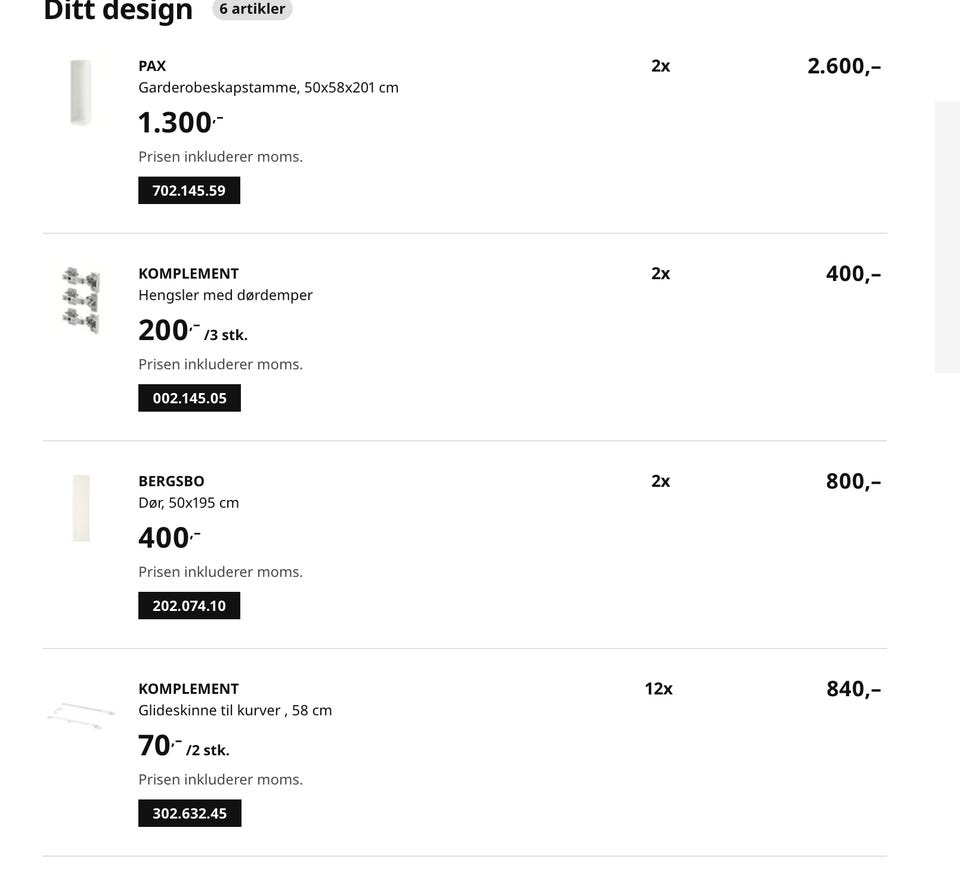
Task: Click the 840,– line total
Action: pos(853,689)
